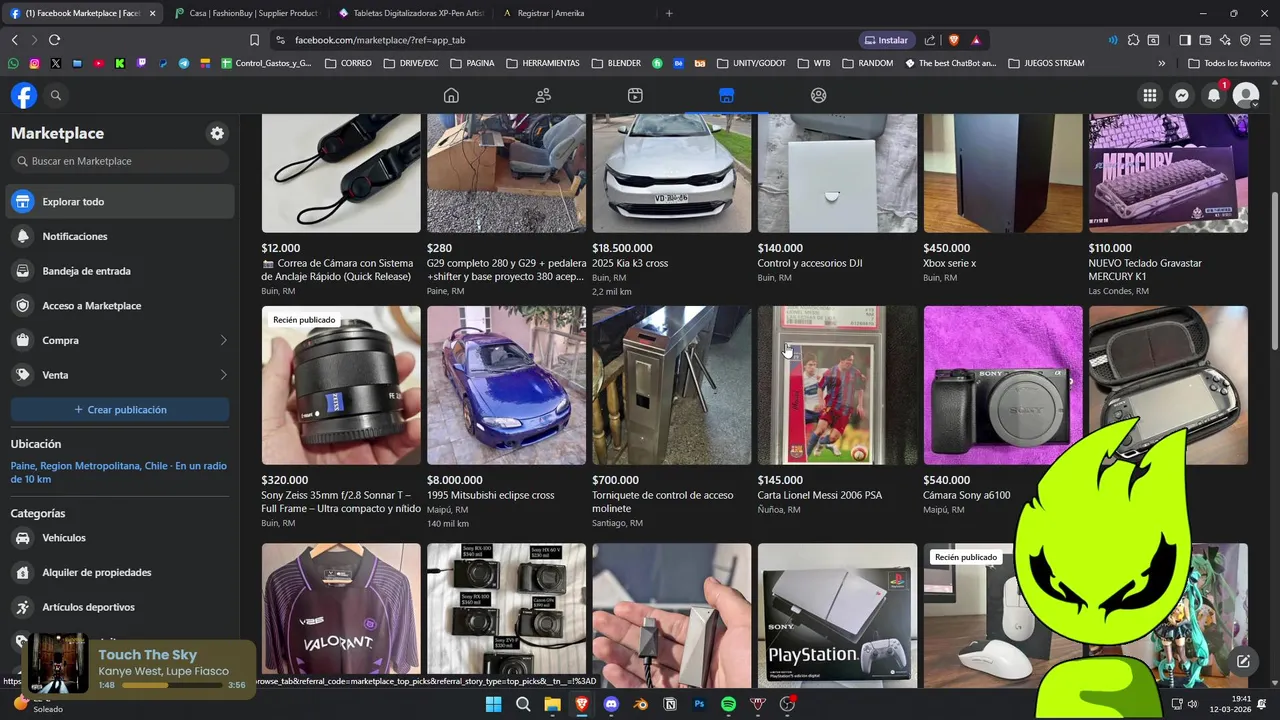The image size is (1280, 720).
Task: Open the Windows Start menu
Action: [493, 704]
